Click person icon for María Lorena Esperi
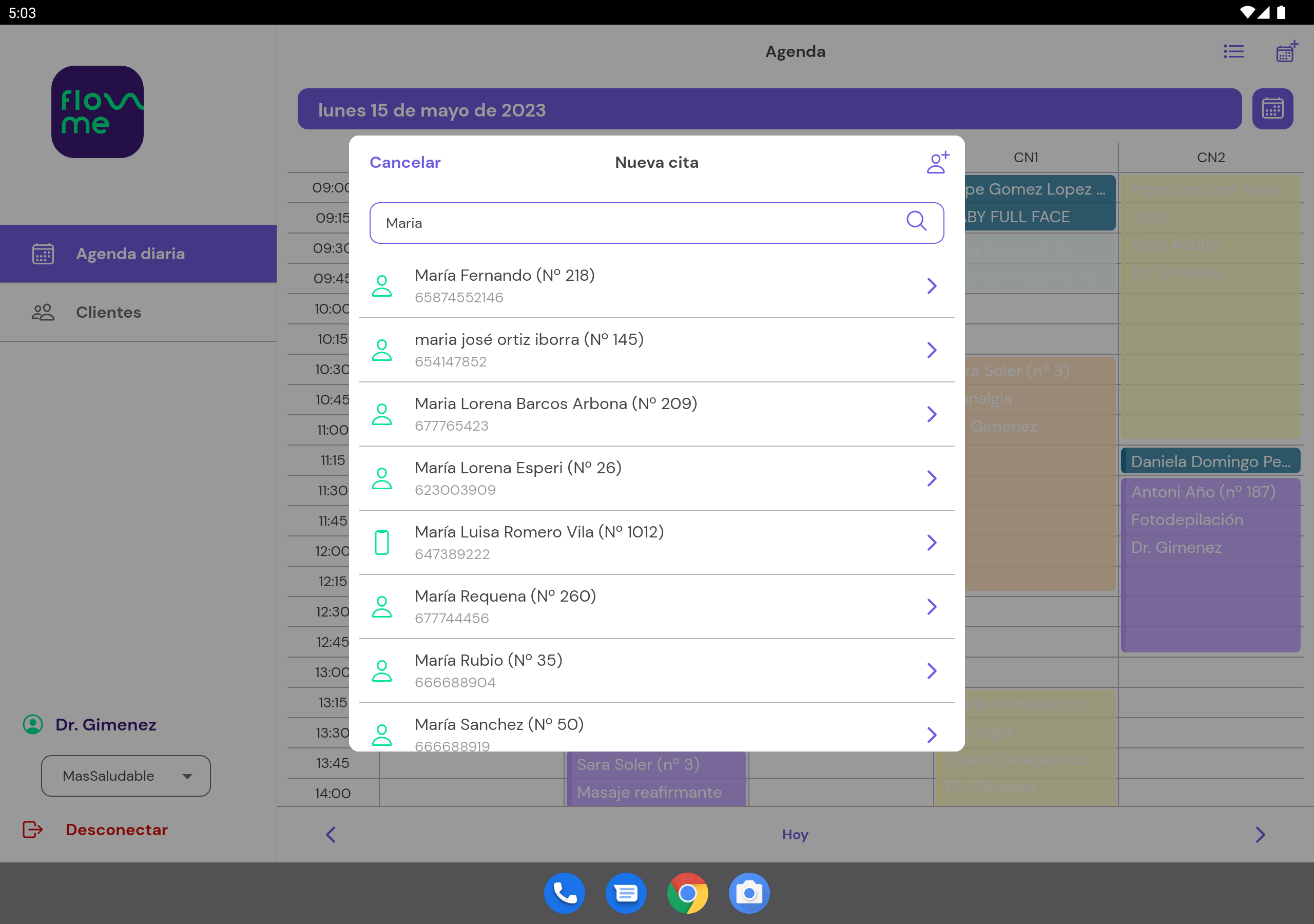The width and height of the screenshot is (1314, 924). coord(382,478)
